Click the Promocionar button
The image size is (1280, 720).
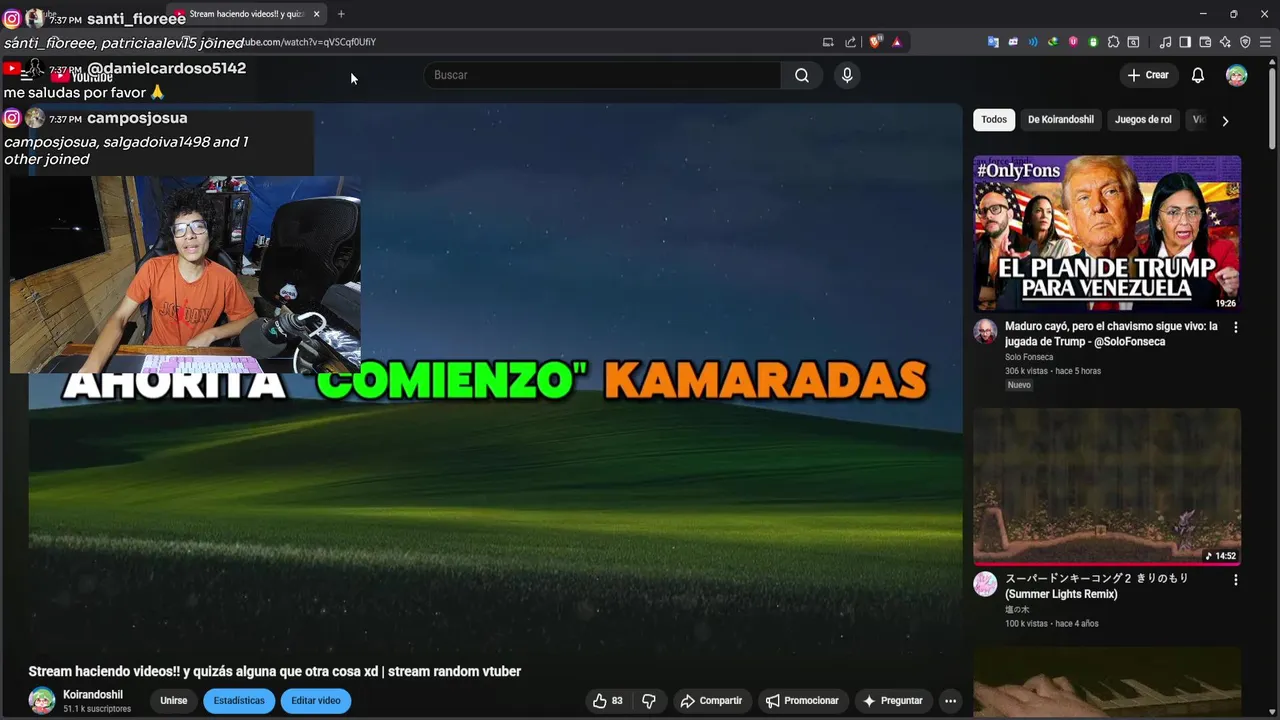[x=803, y=701]
